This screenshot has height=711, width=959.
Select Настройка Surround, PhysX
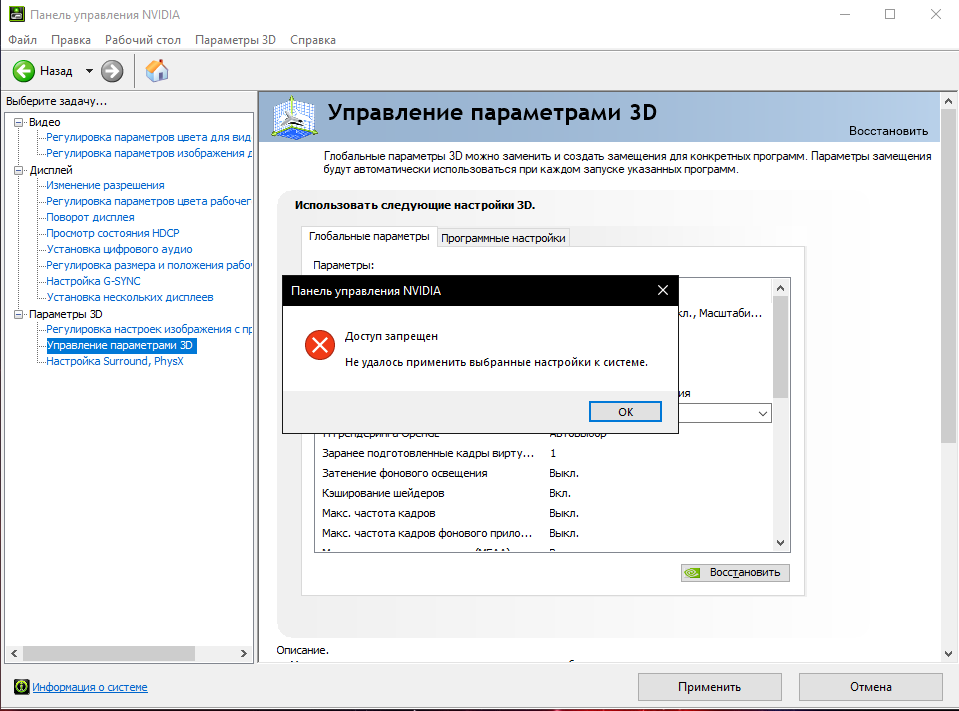(x=115, y=361)
